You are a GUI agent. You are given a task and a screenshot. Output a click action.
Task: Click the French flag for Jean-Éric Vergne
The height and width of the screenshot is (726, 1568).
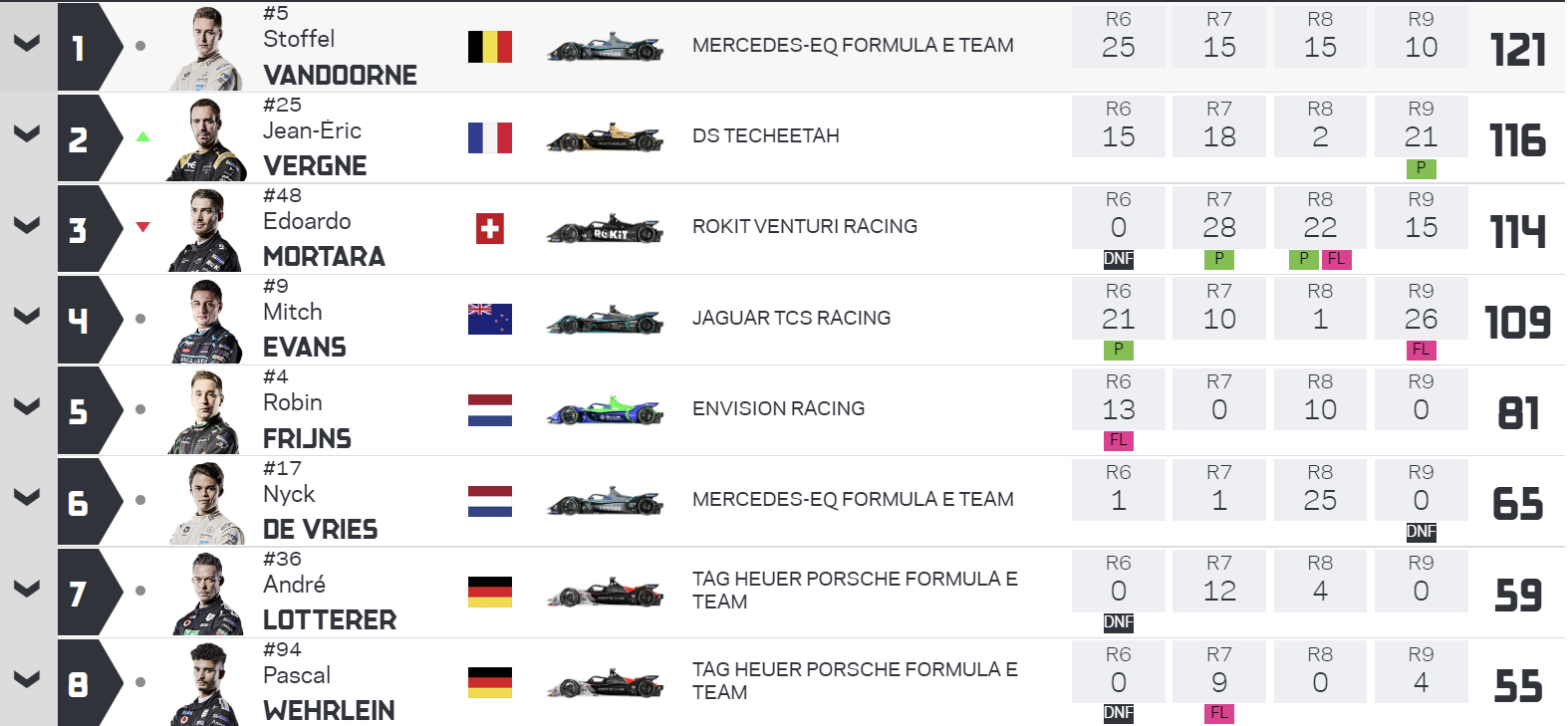pyautogui.click(x=490, y=137)
